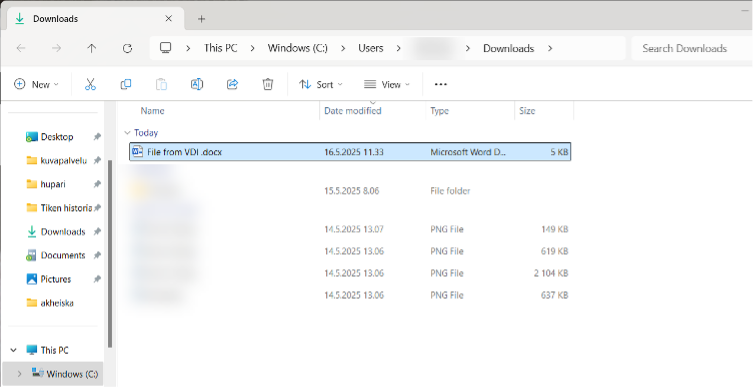Click the Search Downloads field
755x388 pixels.
pyautogui.click(x=692, y=48)
